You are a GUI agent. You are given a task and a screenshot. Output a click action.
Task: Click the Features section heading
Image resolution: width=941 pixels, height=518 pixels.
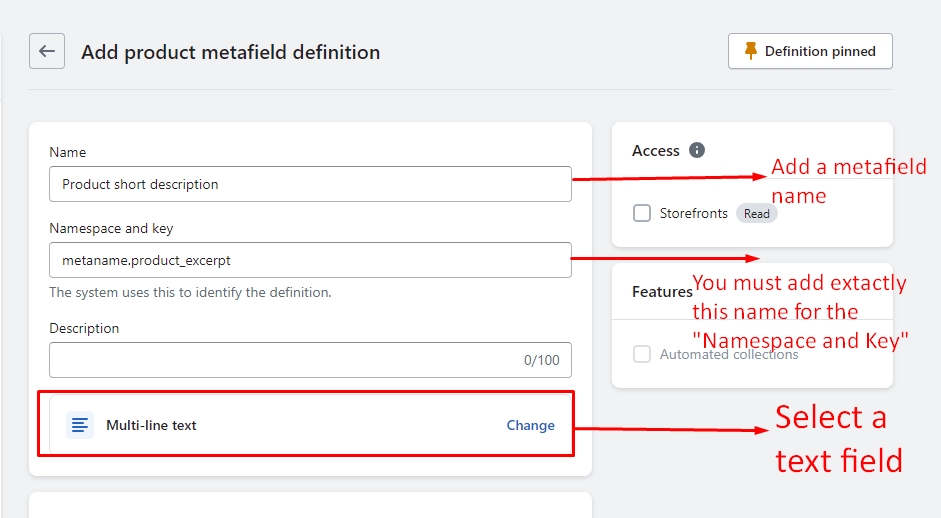[661, 292]
